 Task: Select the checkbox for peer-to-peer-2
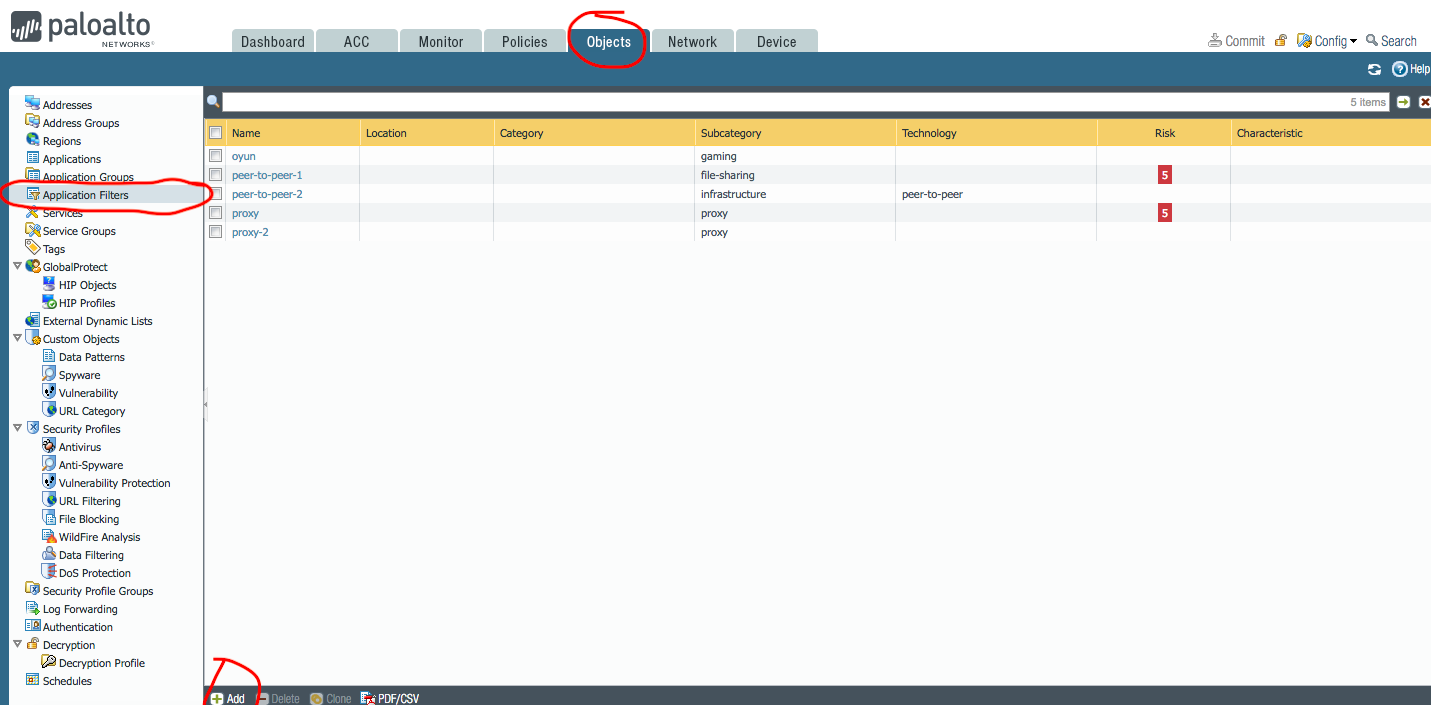tap(215, 193)
